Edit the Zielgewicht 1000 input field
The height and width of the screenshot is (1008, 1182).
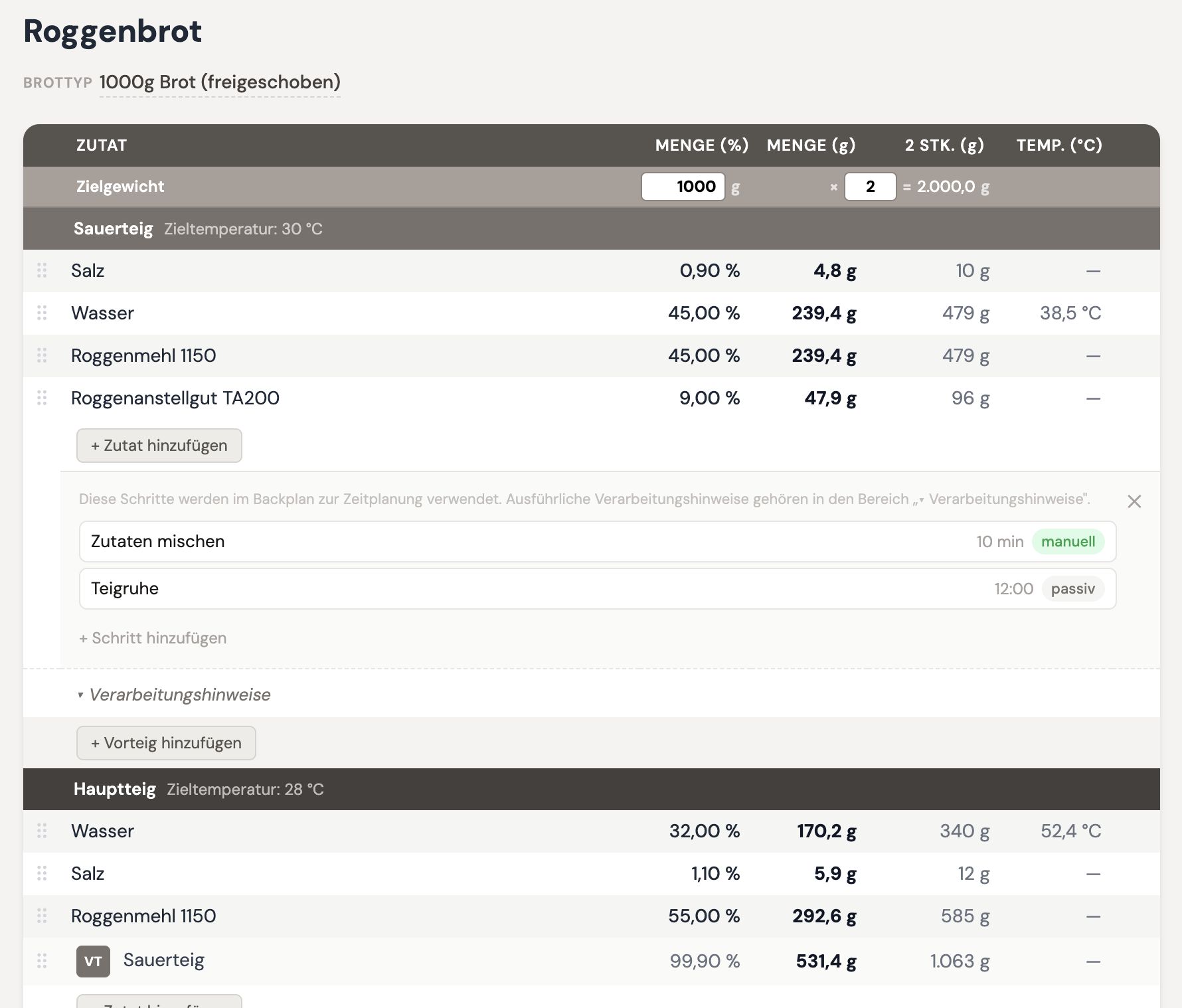pyautogui.click(x=683, y=187)
